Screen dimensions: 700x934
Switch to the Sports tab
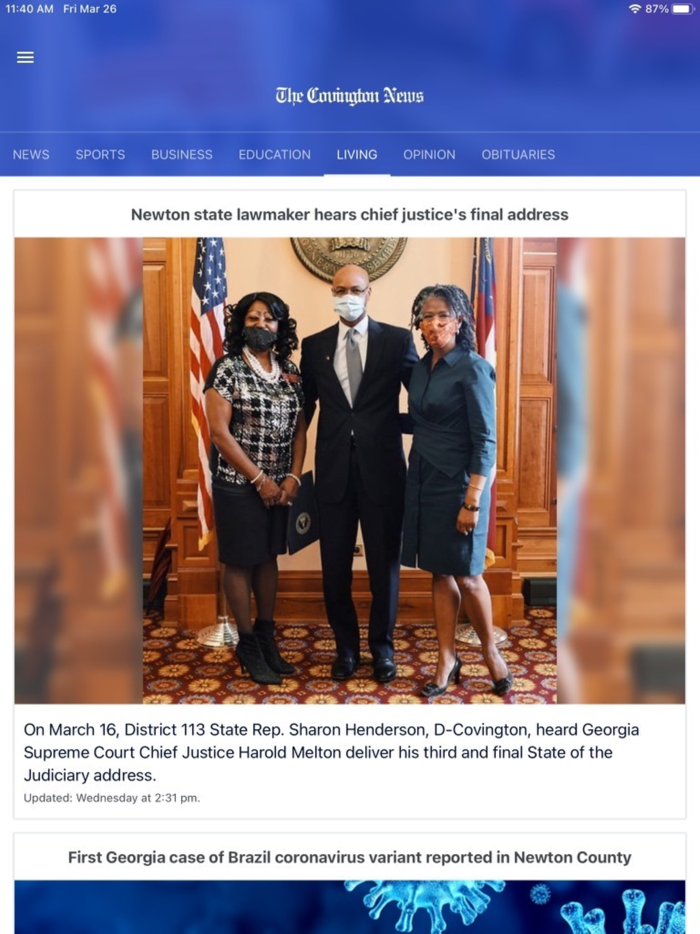100,154
